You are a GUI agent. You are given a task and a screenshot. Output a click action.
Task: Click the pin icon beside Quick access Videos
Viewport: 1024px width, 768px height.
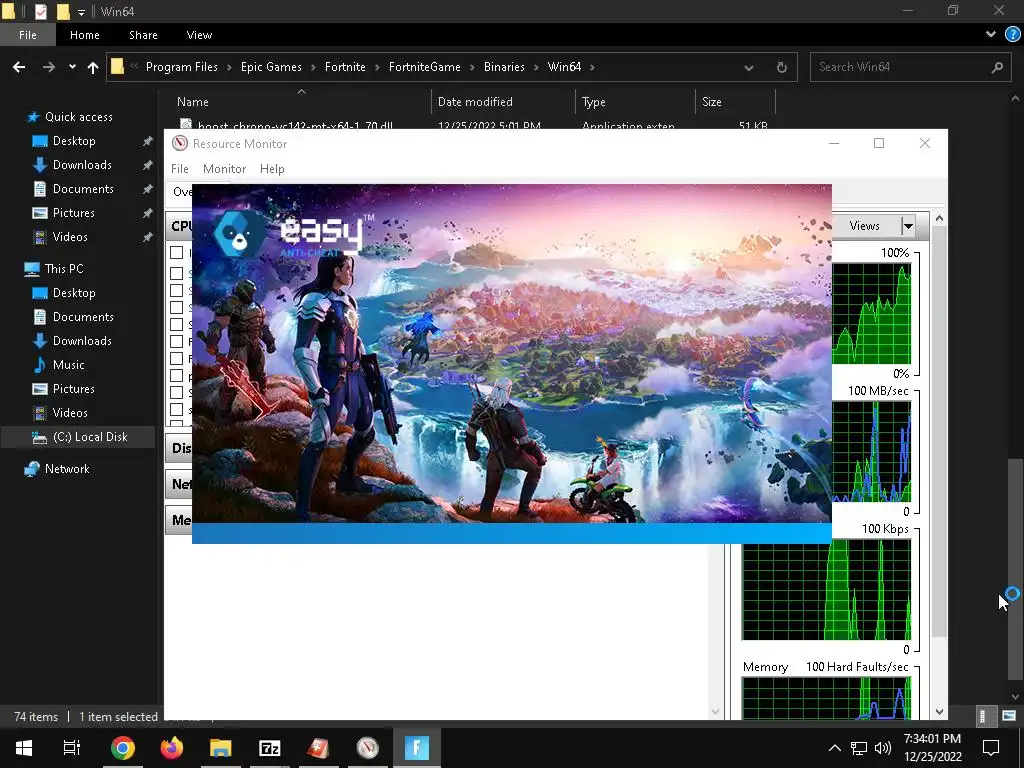pyautogui.click(x=148, y=237)
